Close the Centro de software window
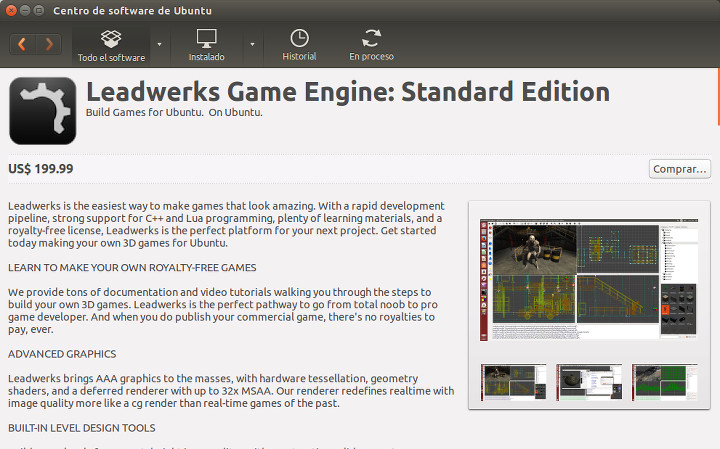Screen dimensions: 720x449 [11, 10]
